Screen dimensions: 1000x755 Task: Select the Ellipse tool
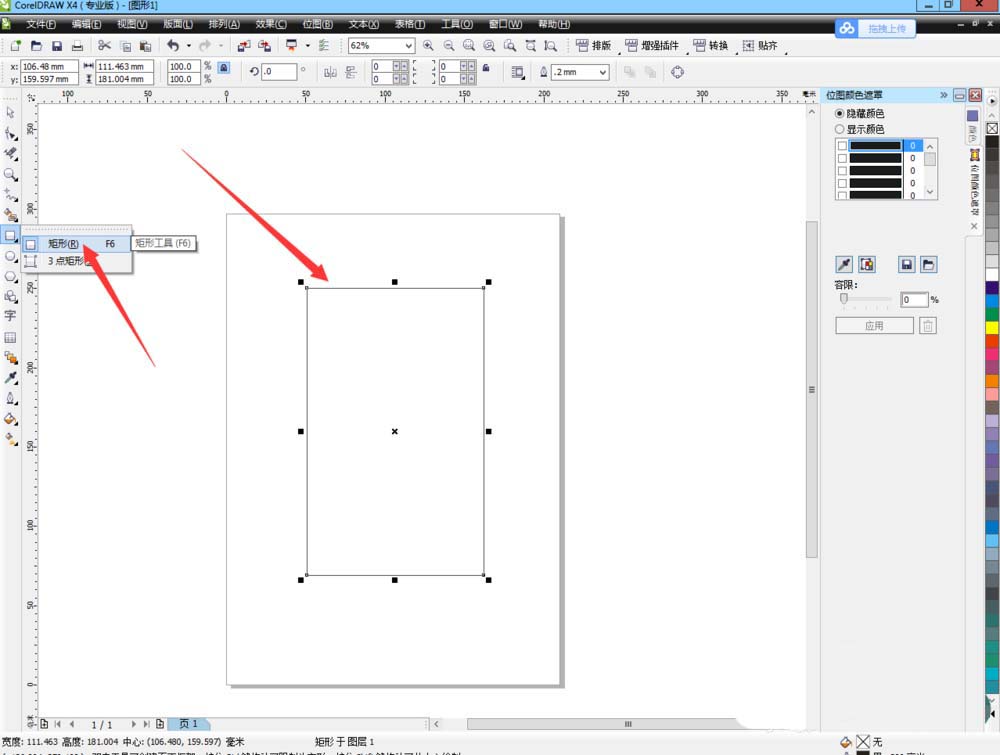(x=11, y=256)
